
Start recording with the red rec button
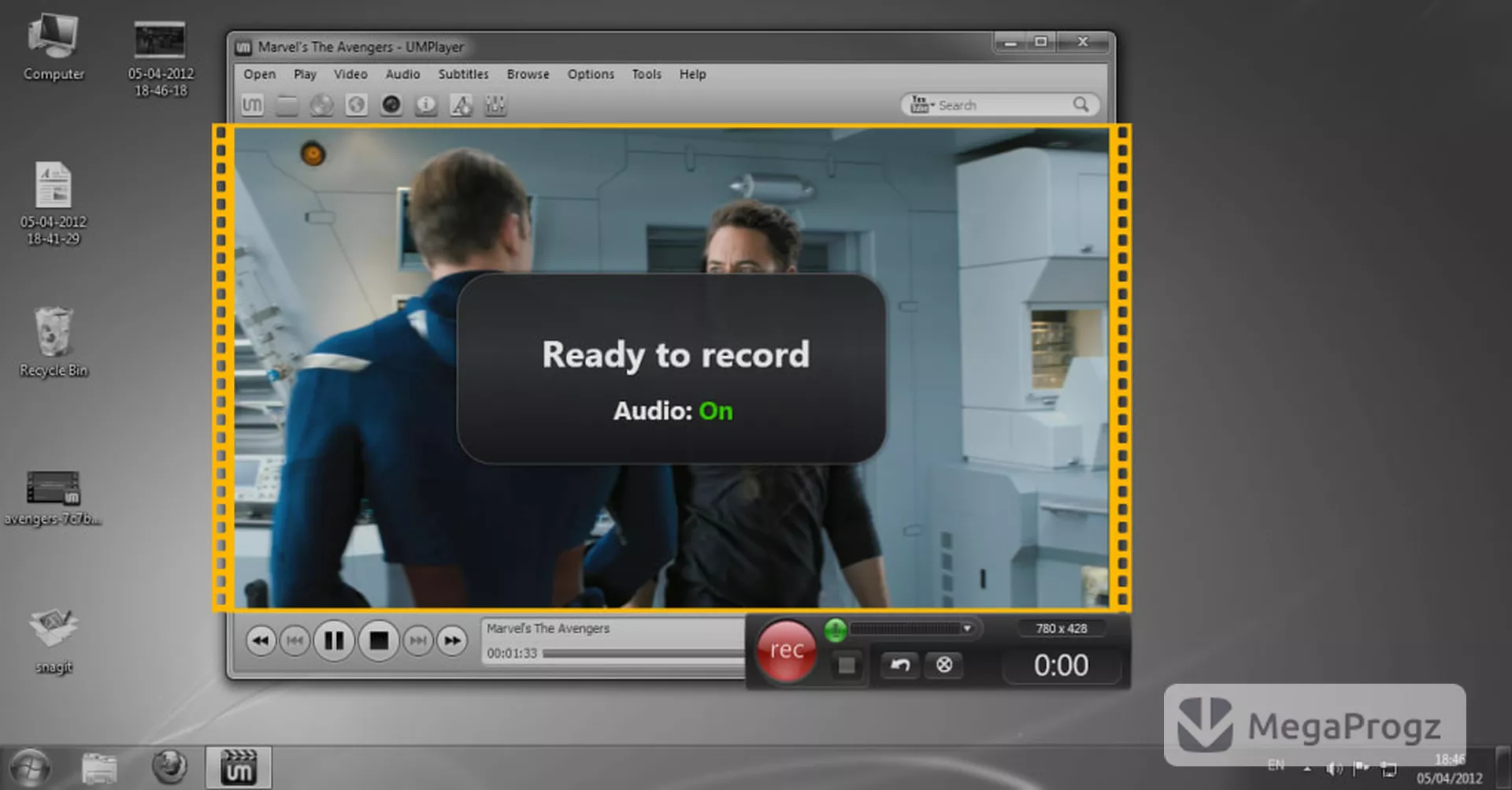point(786,651)
